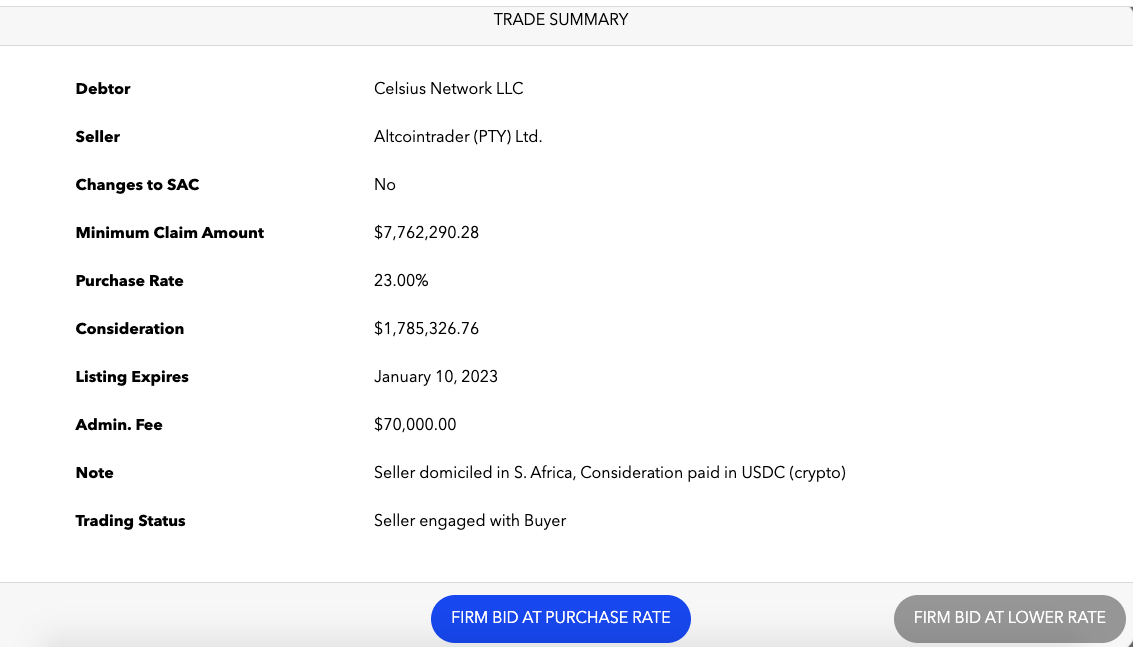
Task: Select the Trading Status label
Action: 130,520
